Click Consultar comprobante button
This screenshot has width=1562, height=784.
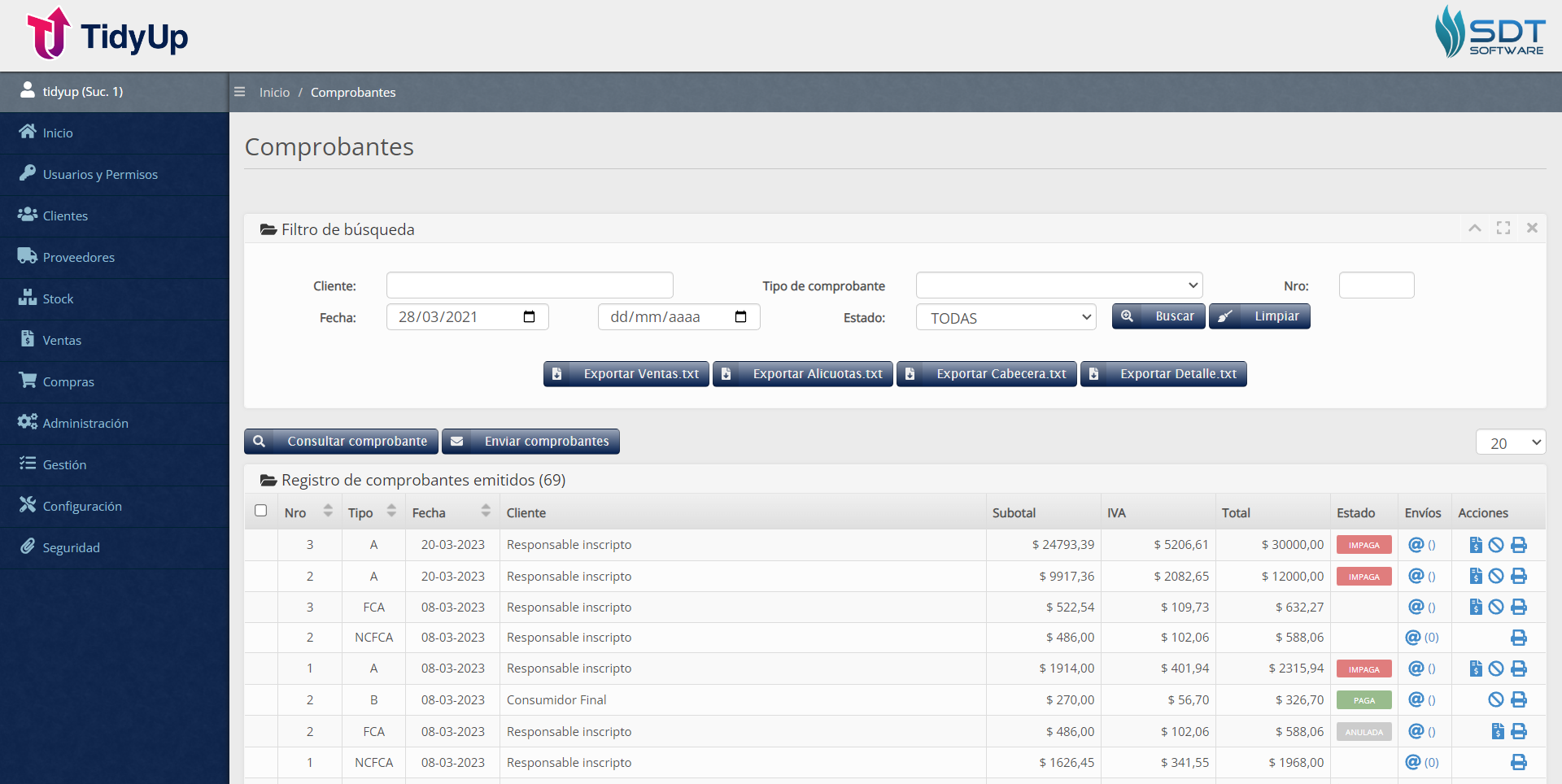coord(341,441)
